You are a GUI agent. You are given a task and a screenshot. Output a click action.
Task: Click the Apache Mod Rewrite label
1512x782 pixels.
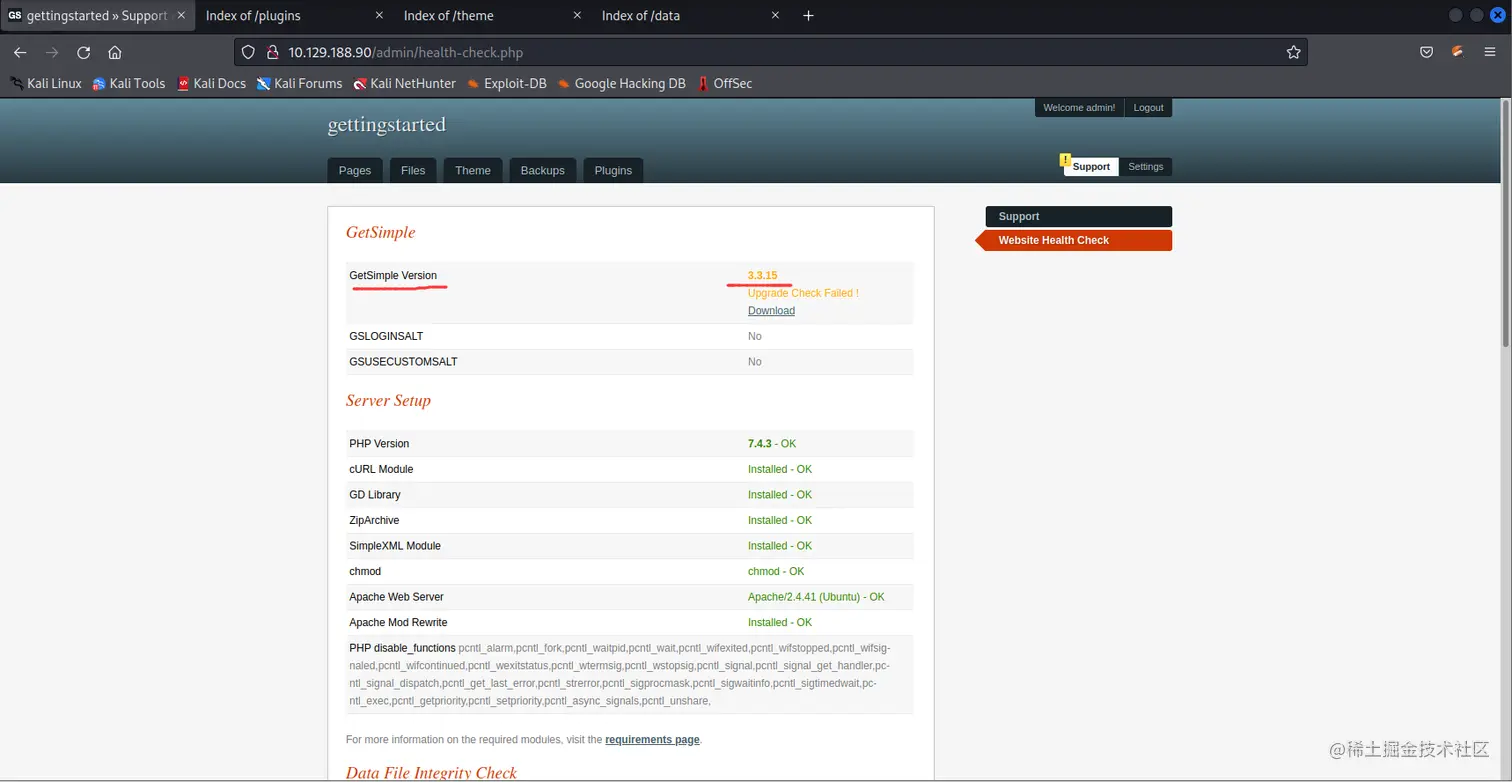coord(398,623)
